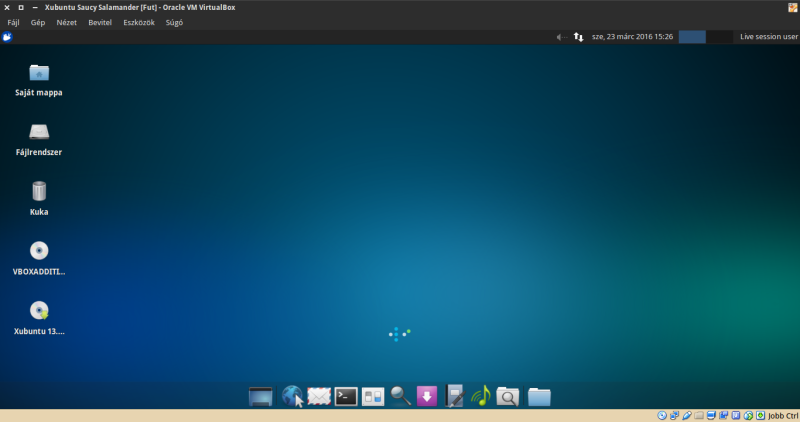Select the Fájlrendszer desktop icon
The width and height of the screenshot is (800, 422).
point(39,139)
